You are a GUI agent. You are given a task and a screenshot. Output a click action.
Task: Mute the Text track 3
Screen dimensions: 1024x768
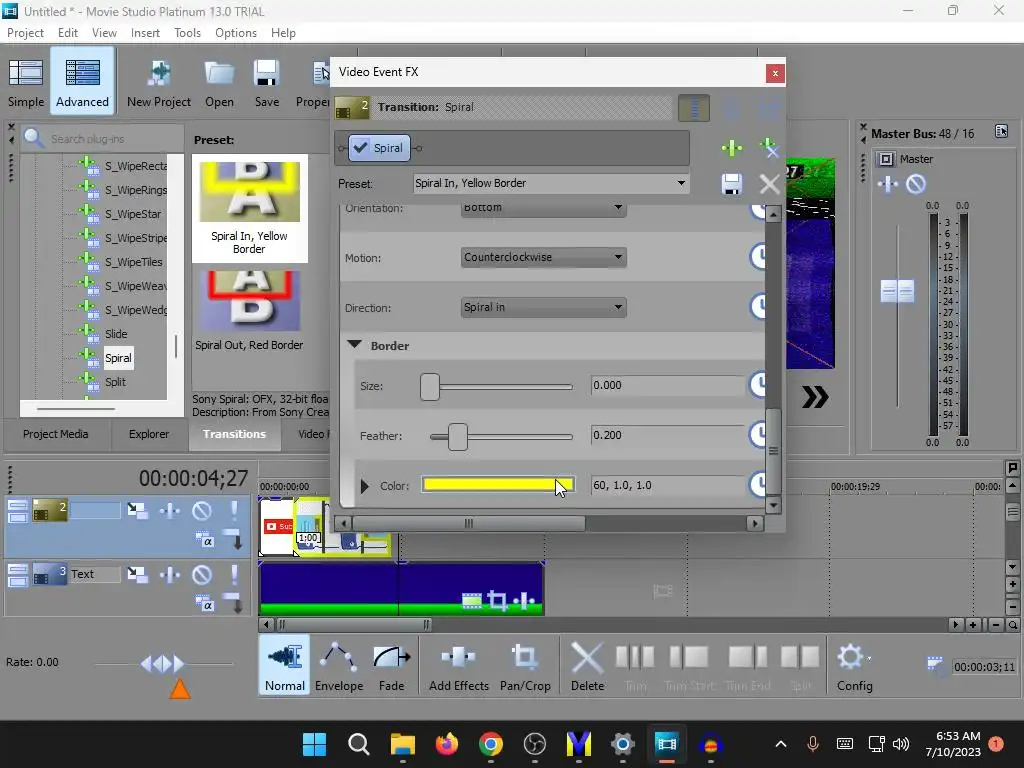click(x=201, y=574)
